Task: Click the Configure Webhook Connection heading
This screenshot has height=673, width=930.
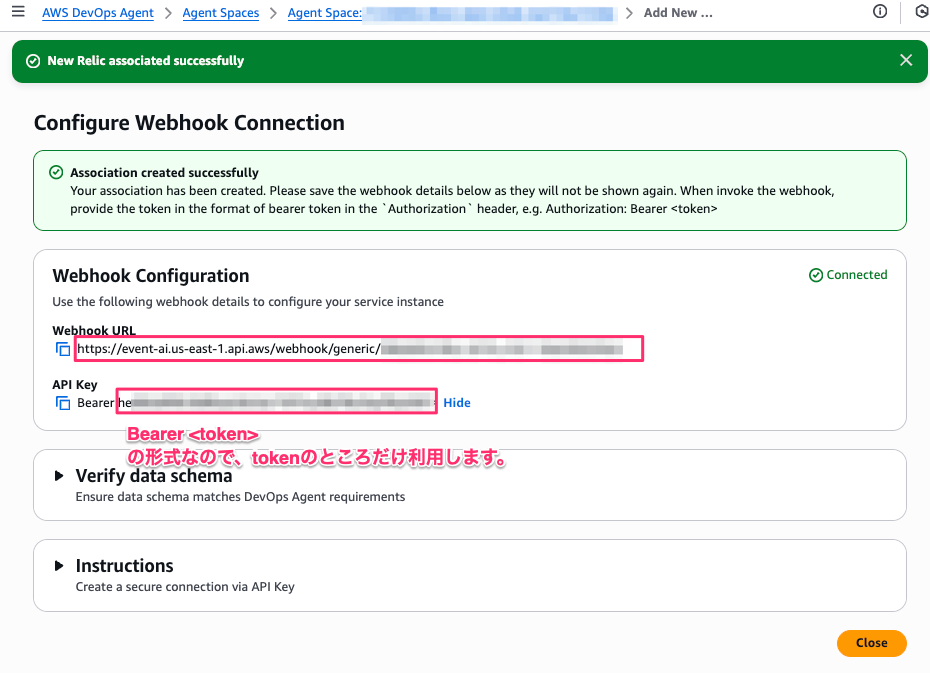Action: 189,123
